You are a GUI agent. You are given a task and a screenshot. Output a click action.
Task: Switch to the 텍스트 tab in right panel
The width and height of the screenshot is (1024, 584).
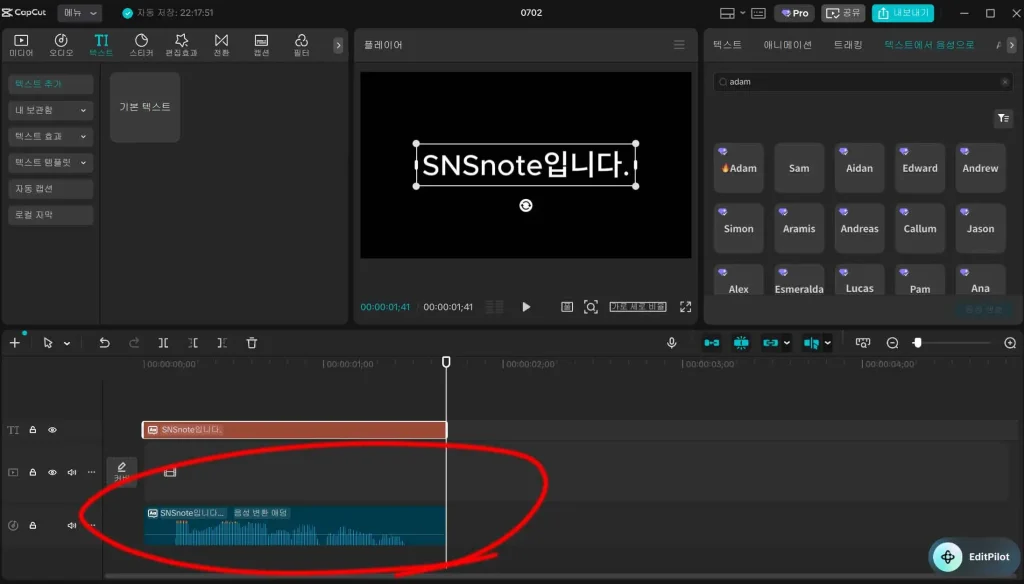coord(727,45)
